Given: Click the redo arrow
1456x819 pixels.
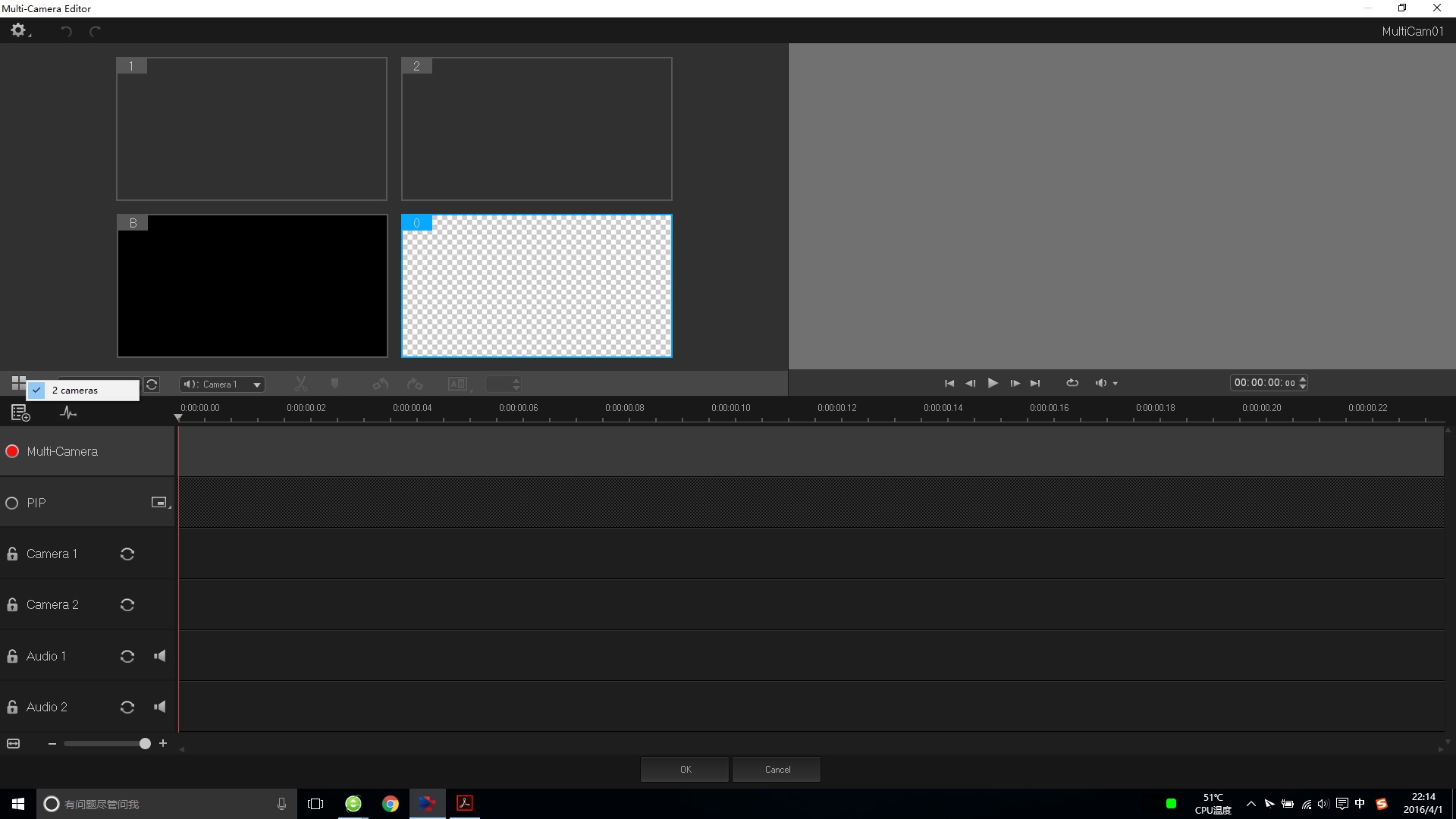Looking at the screenshot, I should [x=95, y=31].
